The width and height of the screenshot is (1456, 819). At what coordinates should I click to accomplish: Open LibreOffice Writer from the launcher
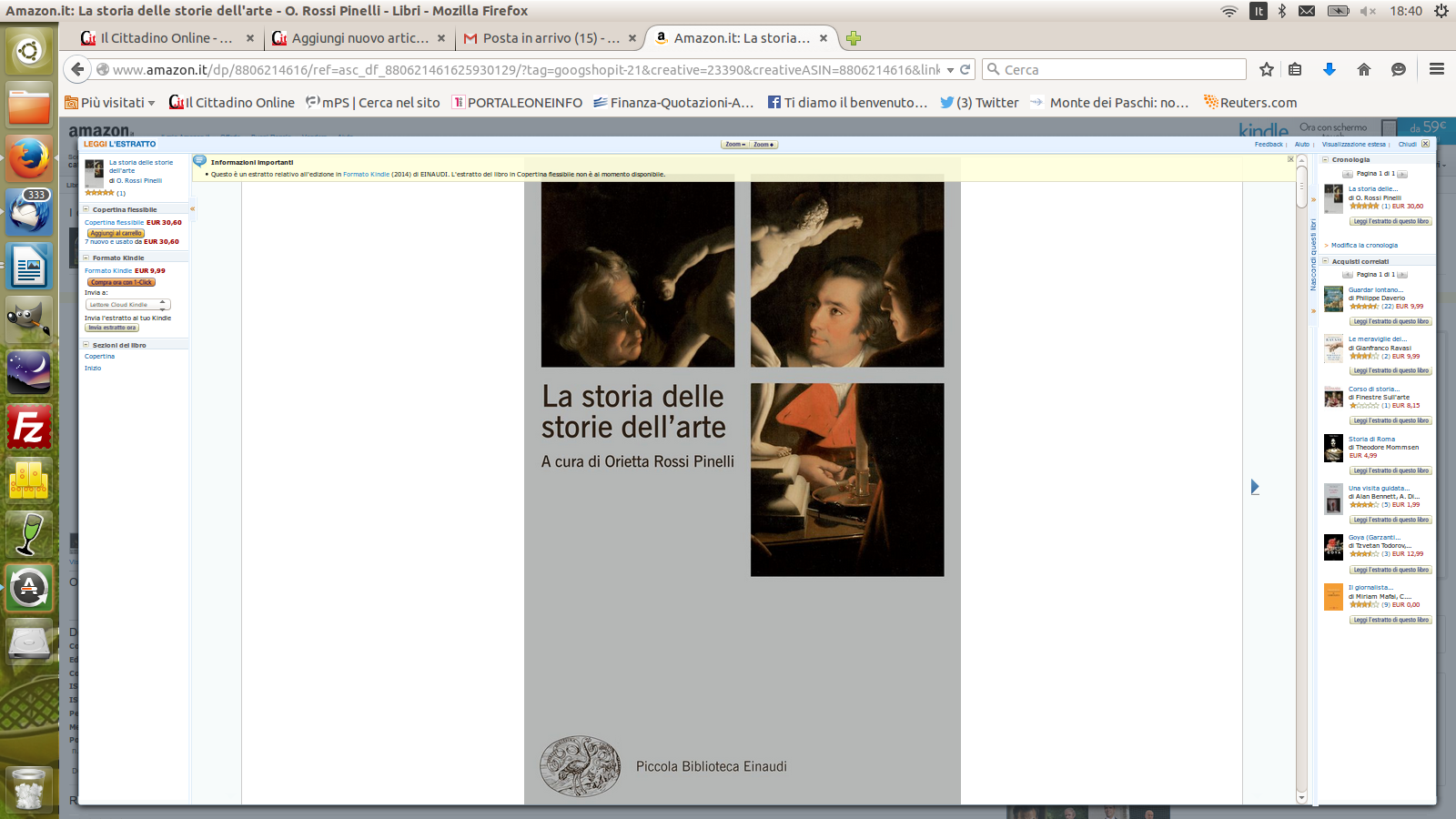(x=29, y=266)
